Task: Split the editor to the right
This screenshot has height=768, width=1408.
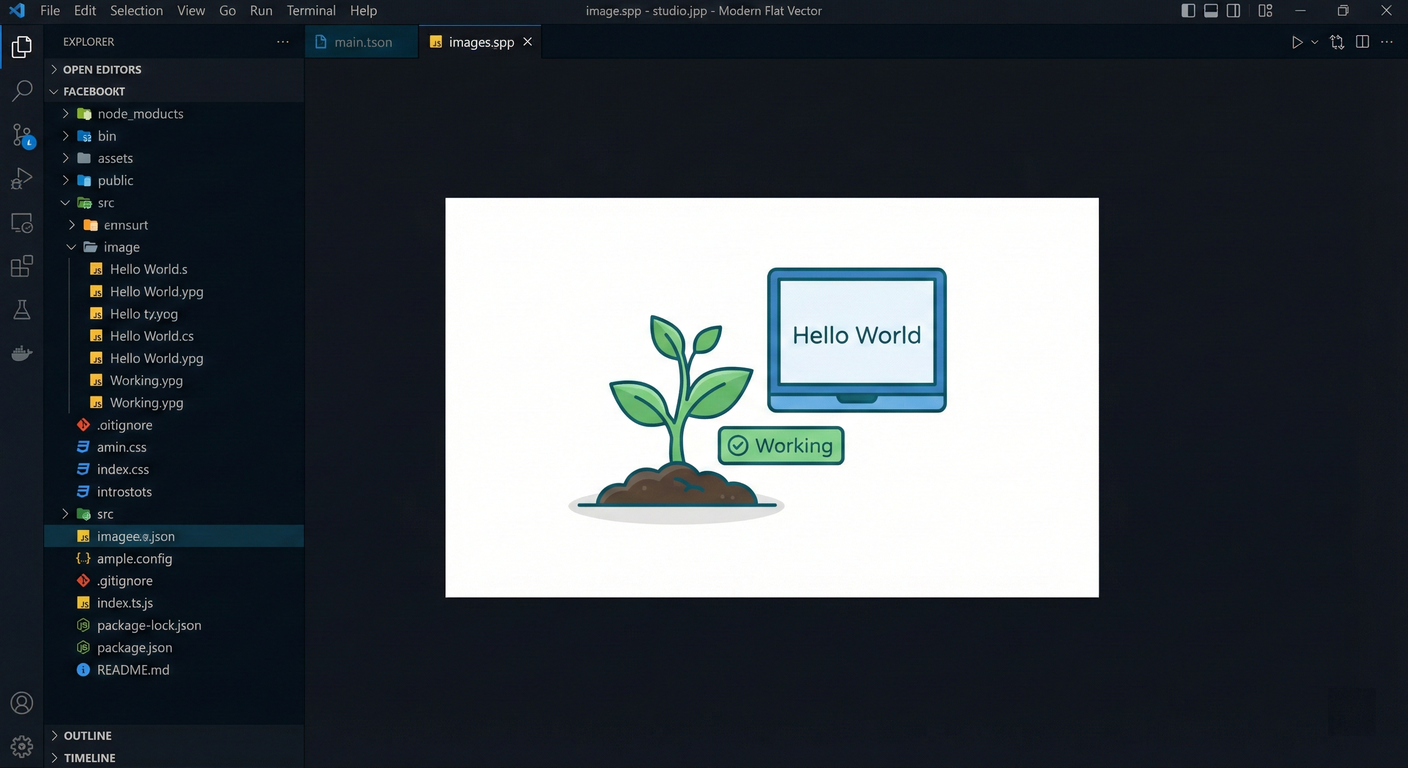Action: click(1362, 42)
